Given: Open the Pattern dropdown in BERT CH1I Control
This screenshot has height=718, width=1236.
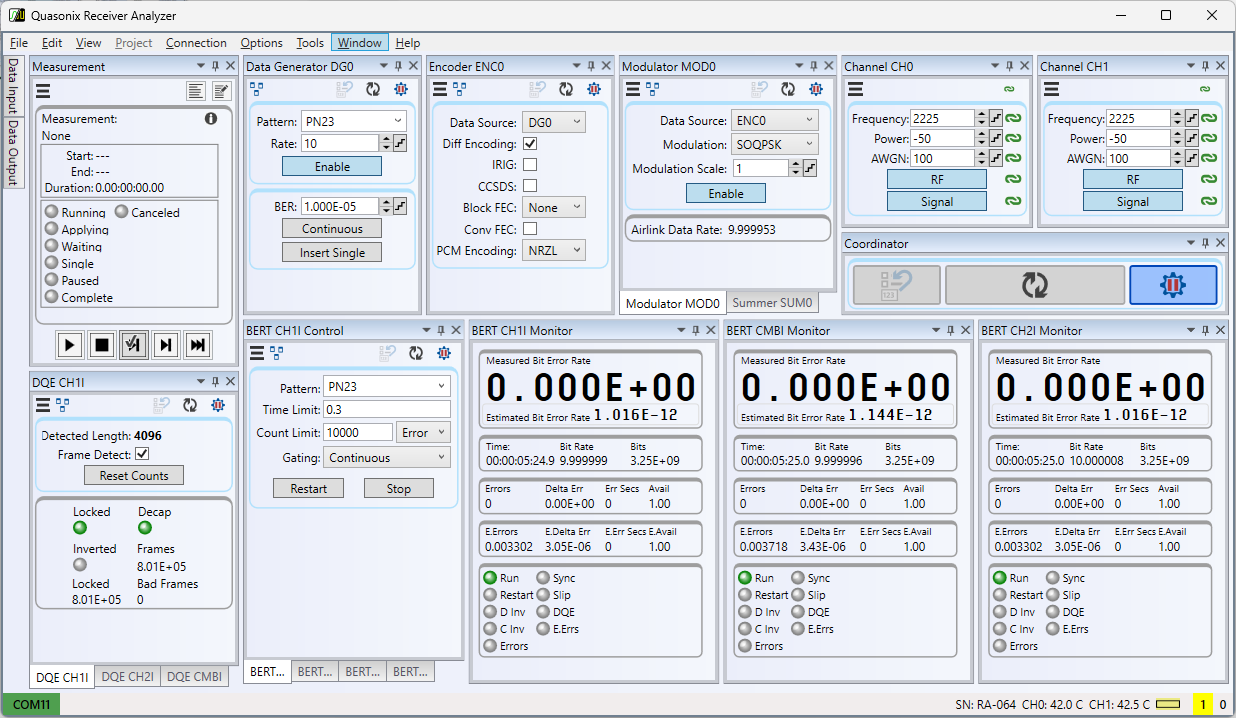Looking at the screenshot, I should coord(387,386).
